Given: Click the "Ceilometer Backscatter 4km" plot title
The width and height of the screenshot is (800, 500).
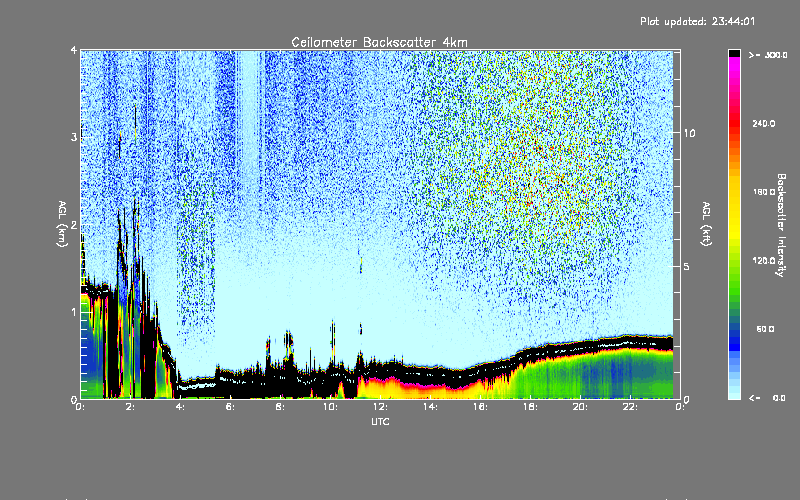Looking at the screenshot, I should click(379, 42).
